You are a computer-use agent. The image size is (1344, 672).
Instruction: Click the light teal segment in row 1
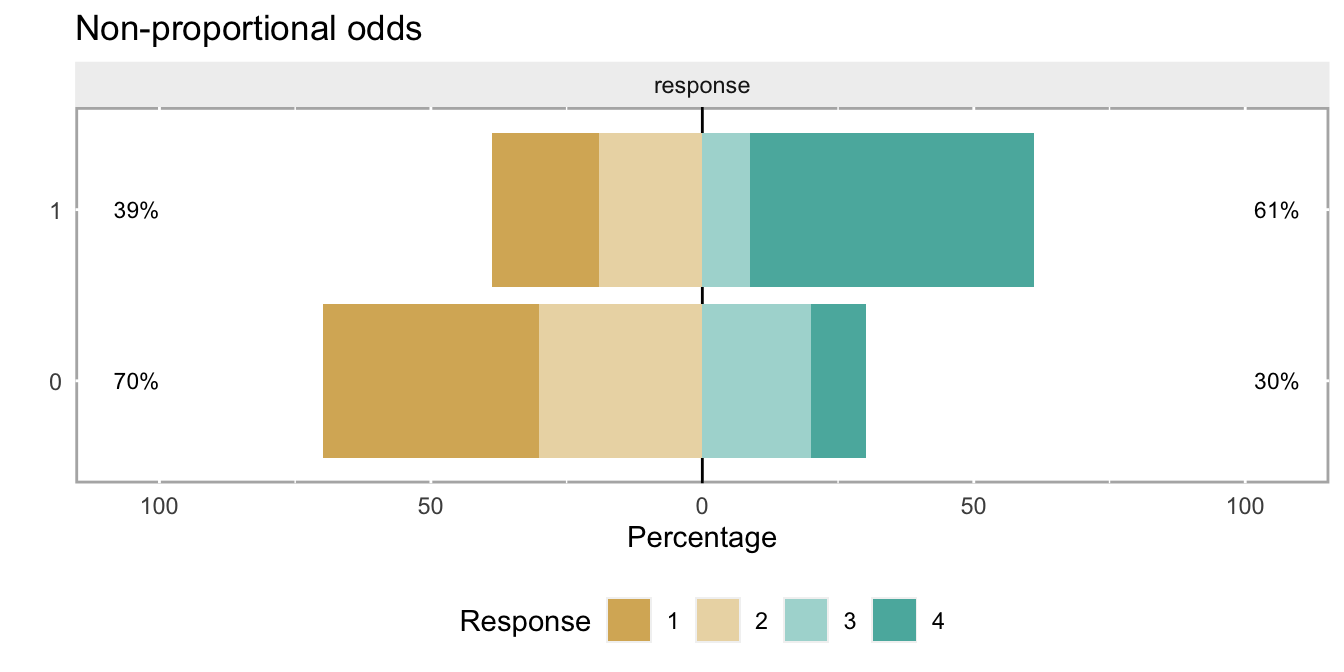[726, 210]
